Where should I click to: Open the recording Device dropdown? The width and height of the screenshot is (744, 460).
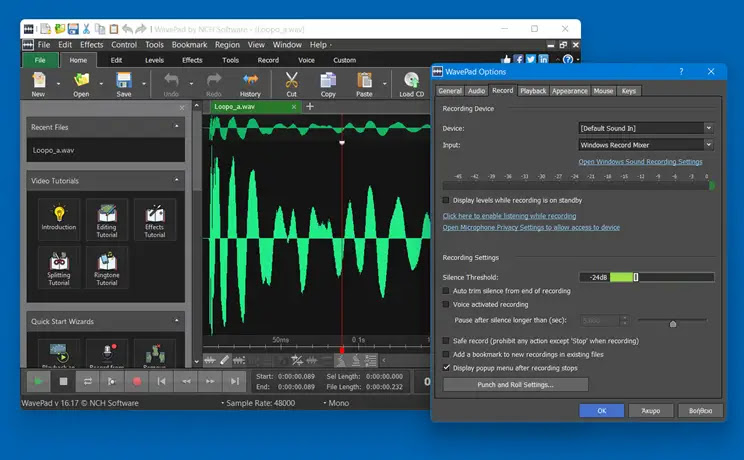(x=646, y=128)
